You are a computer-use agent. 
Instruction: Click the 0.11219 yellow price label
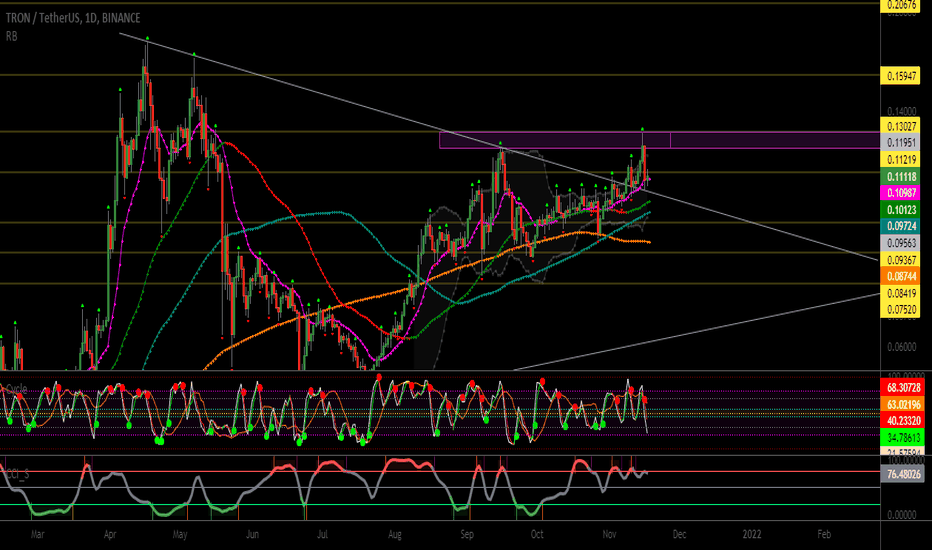[900, 159]
